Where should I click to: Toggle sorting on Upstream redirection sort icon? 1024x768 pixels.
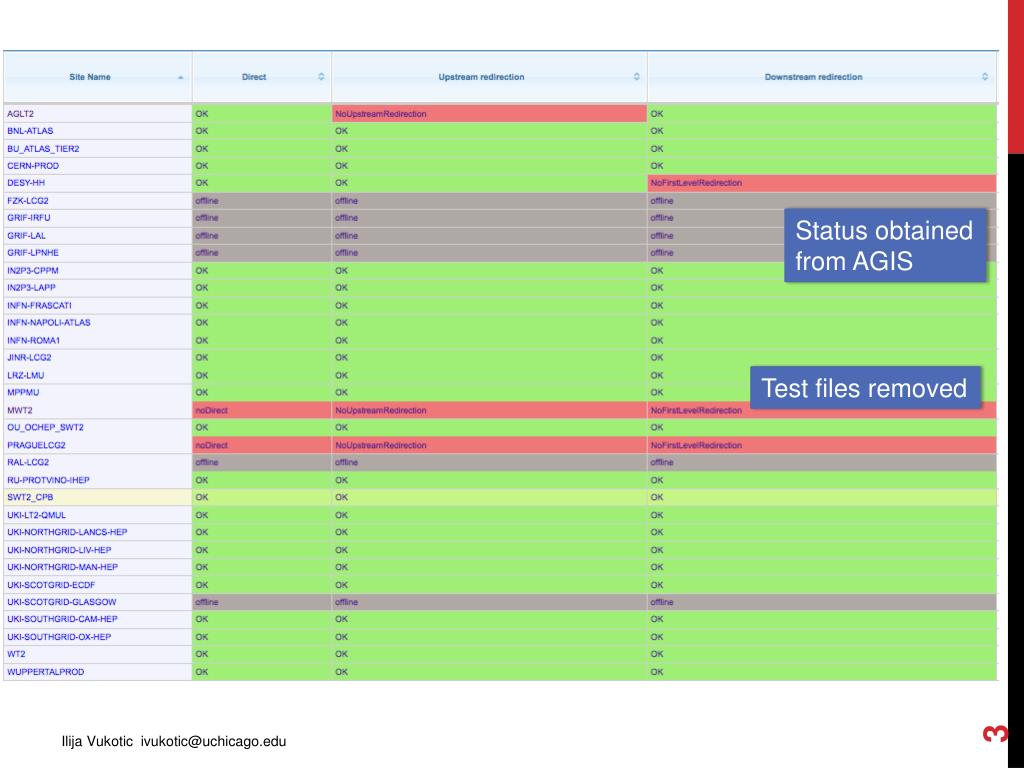pos(636,76)
